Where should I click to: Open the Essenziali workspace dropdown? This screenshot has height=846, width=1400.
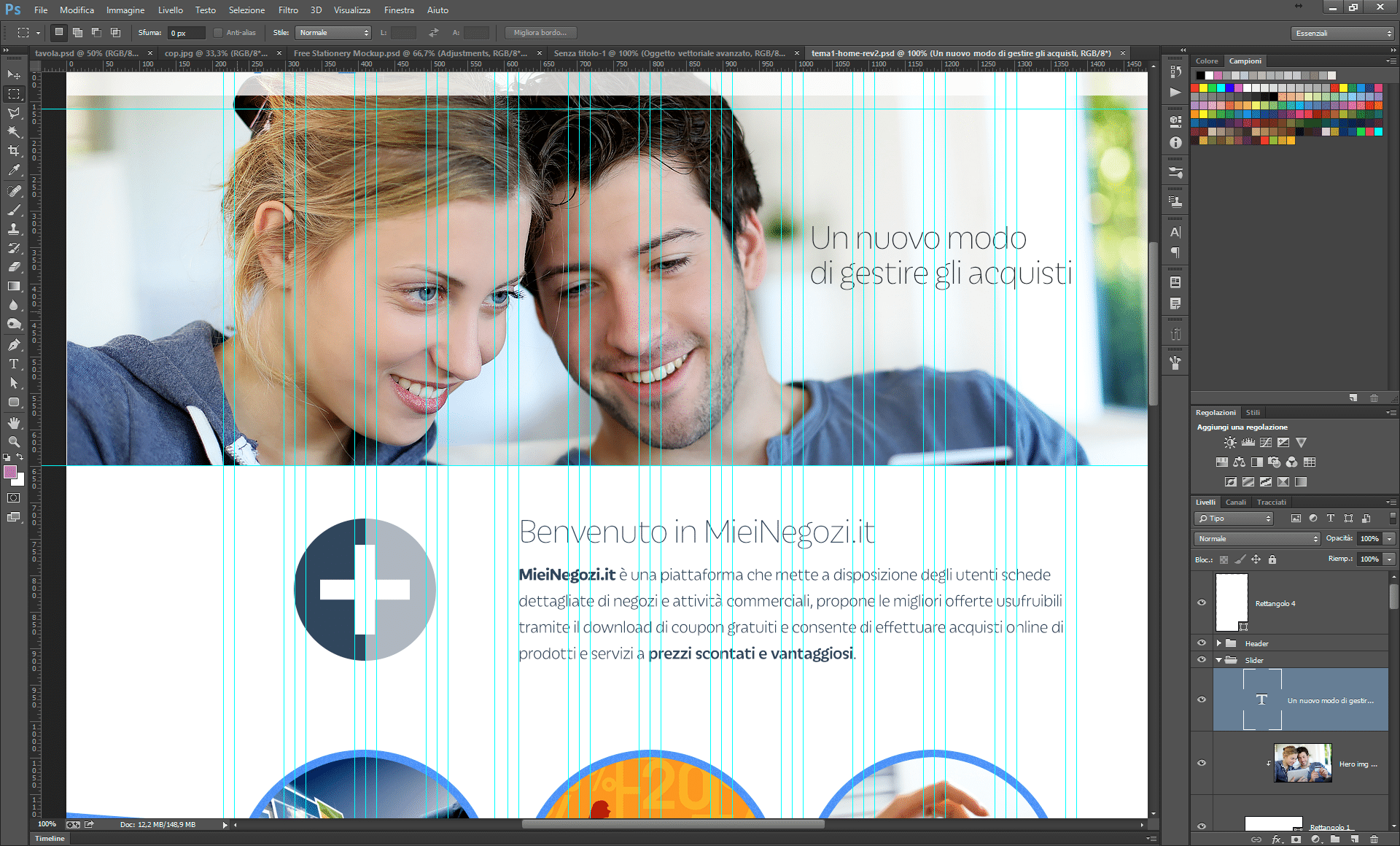coord(1342,34)
